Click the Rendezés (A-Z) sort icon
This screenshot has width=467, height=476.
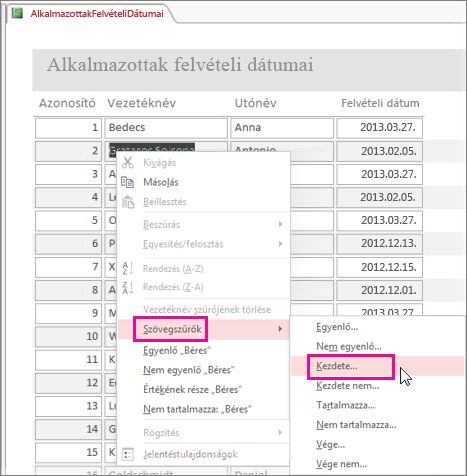pos(128,269)
